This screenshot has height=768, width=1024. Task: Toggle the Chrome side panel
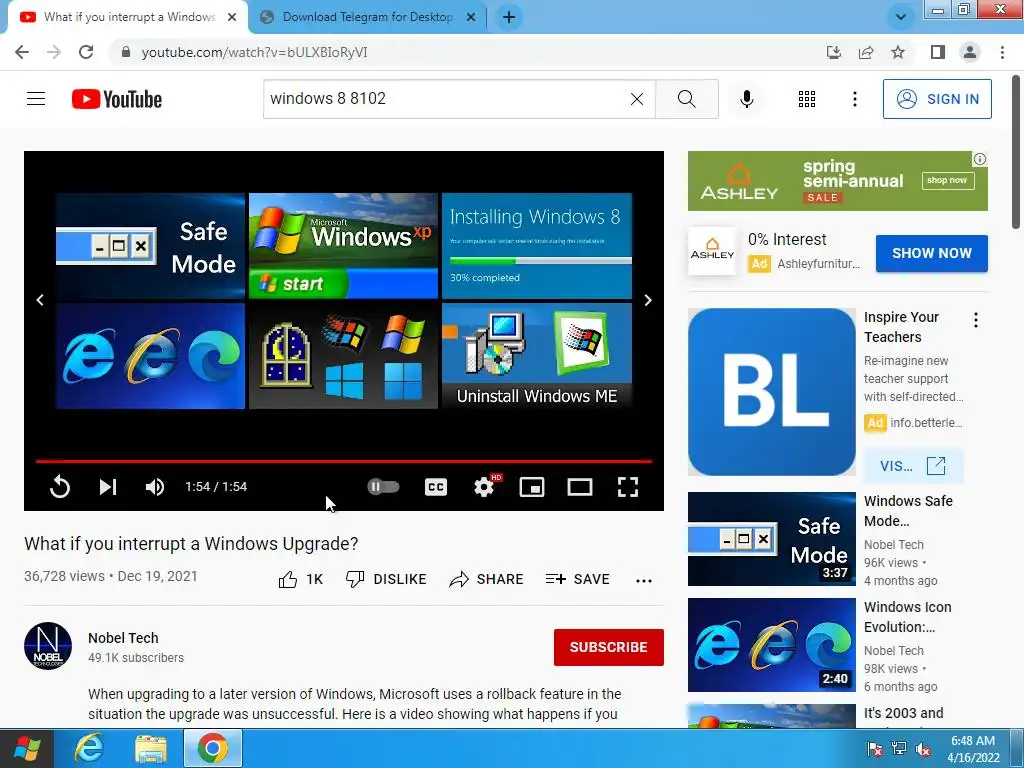(x=938, y=52)
